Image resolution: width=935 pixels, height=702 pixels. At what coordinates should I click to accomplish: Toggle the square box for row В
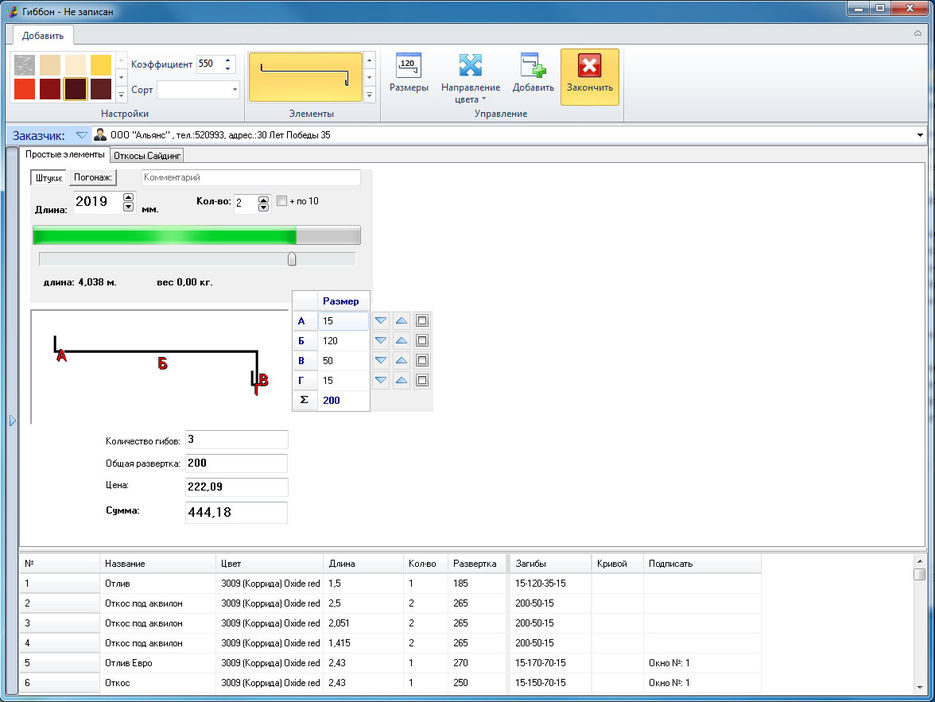tap(422, 360)
